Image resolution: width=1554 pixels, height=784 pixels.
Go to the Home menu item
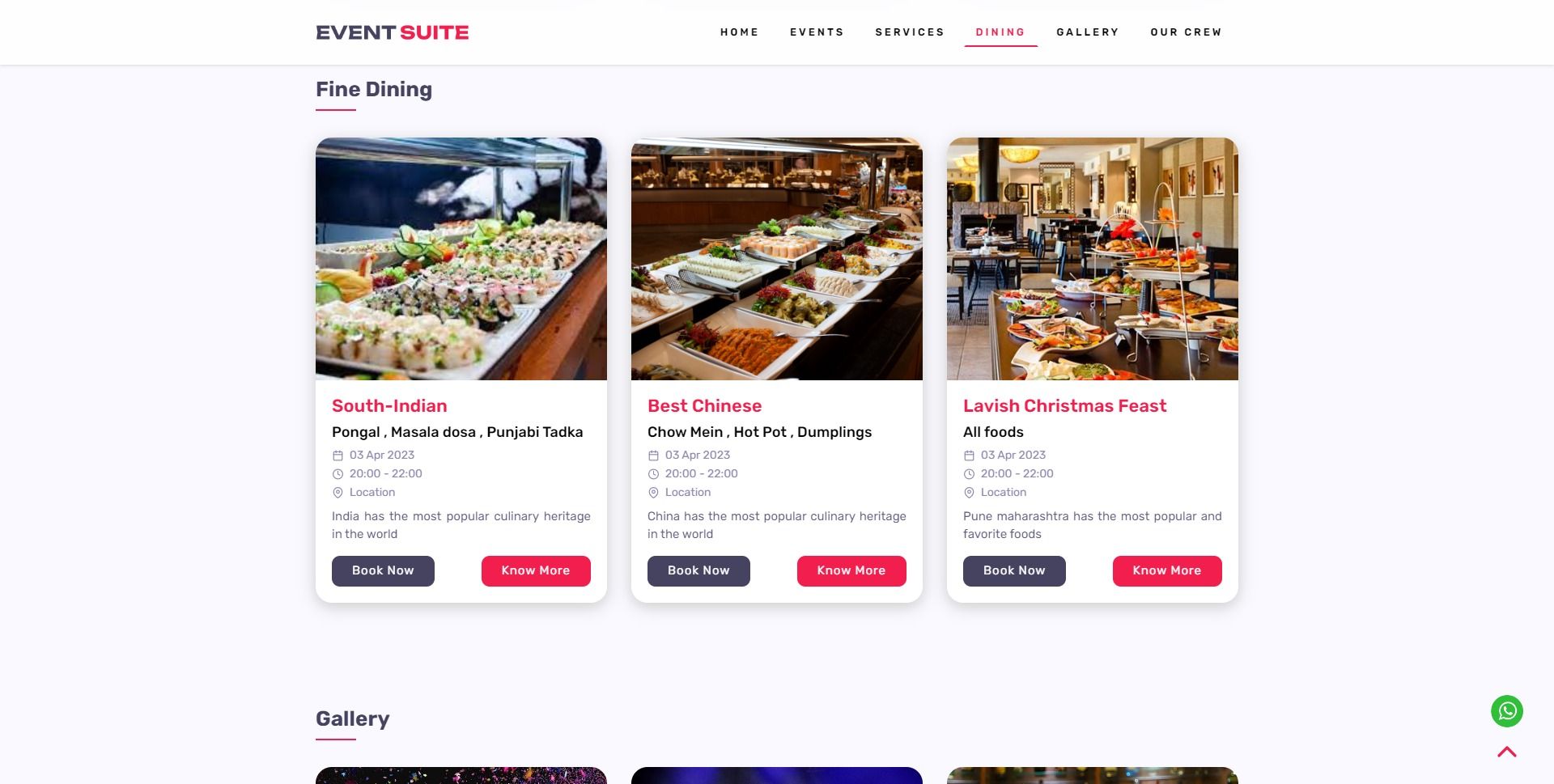(x=740, y=32)
